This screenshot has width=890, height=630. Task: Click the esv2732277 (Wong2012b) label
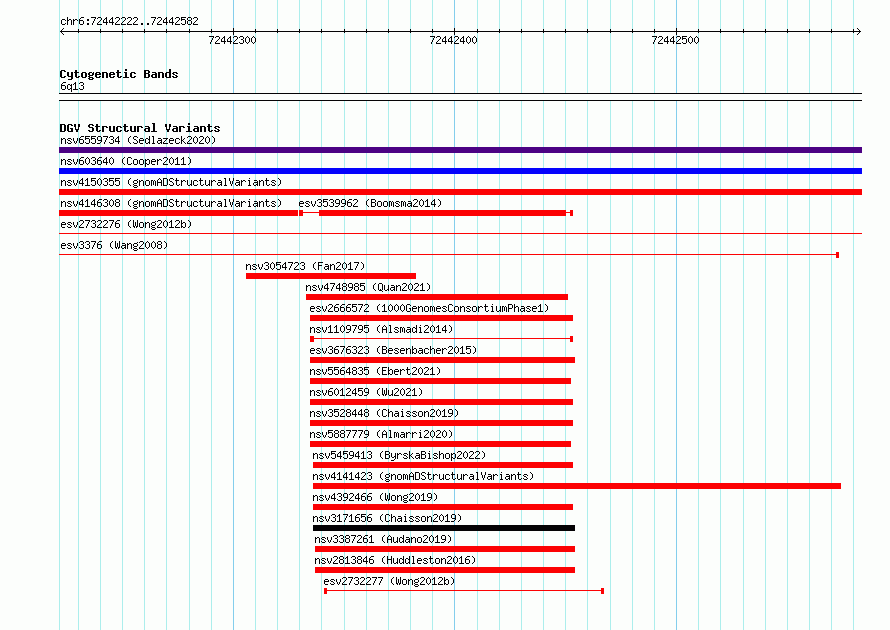pyautogui.click(x=389, y=581)
